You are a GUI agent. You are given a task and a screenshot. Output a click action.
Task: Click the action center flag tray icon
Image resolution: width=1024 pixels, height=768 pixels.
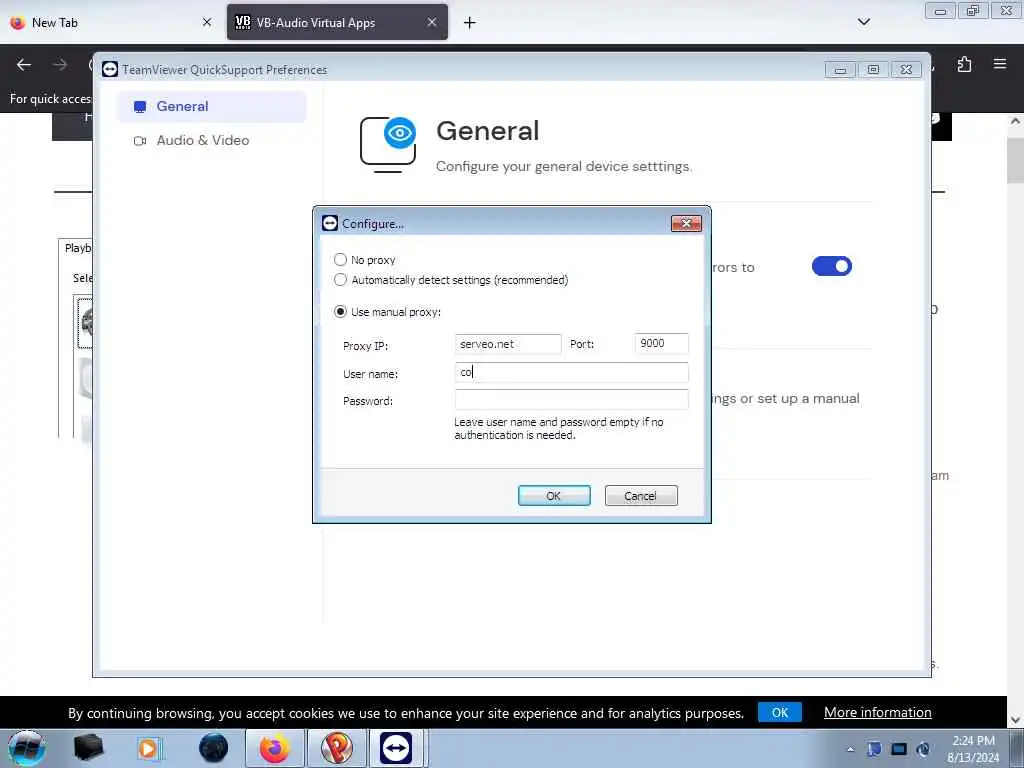[x=874, y=749]
